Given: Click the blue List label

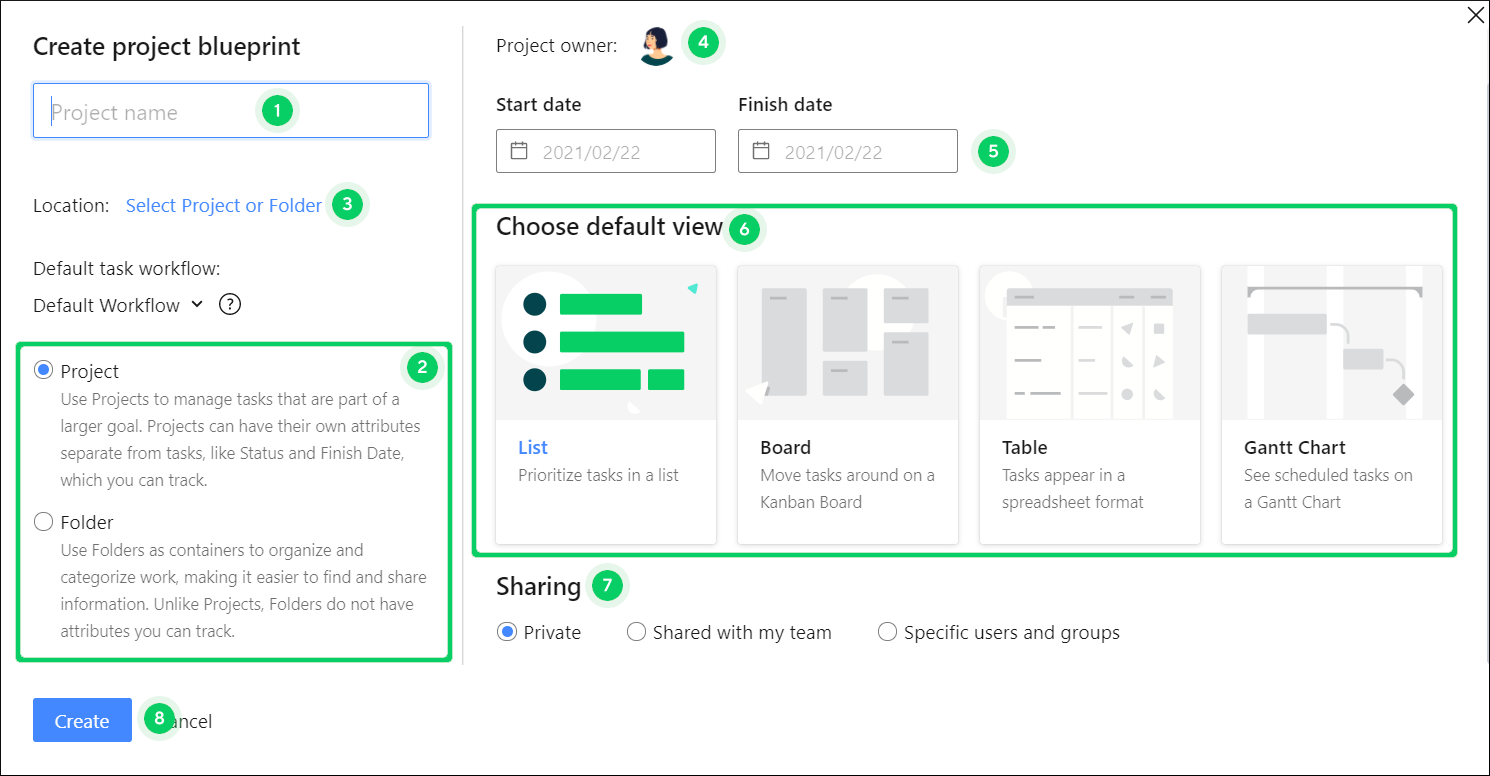Looking at the screenshot, I should [533, 447].
